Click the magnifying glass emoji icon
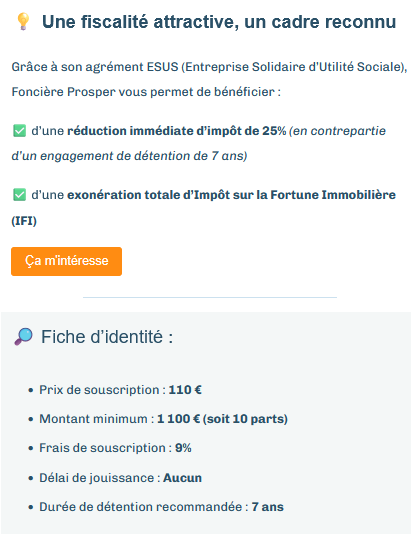This screenshot has height=544, width=411. tap(23, 337)
